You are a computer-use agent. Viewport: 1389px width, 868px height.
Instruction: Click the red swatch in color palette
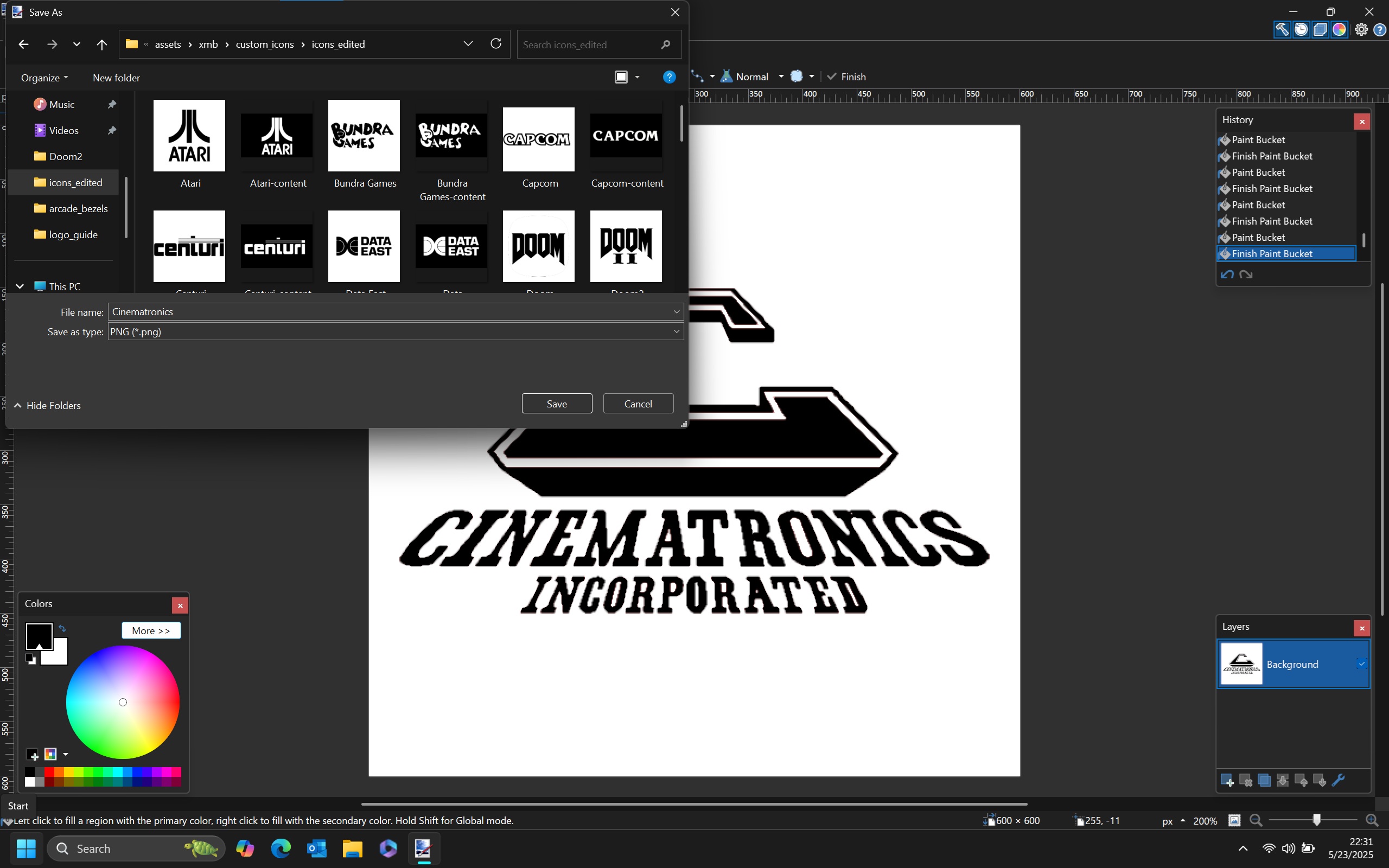[50, 772]
